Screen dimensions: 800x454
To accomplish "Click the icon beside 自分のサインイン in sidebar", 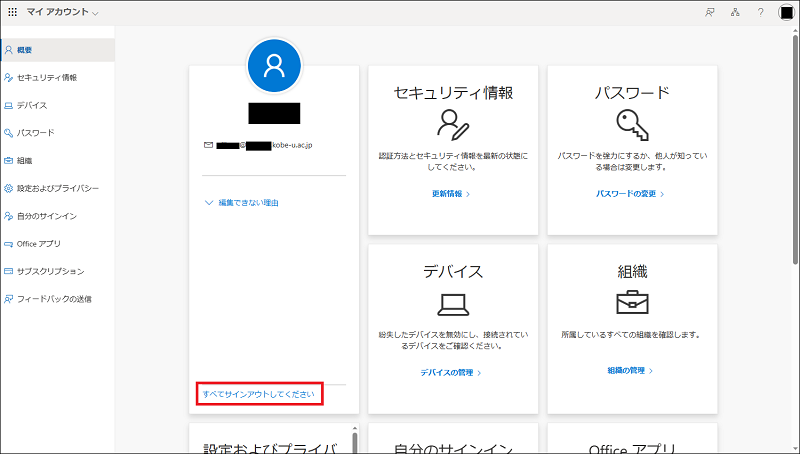I will point(9,216).
